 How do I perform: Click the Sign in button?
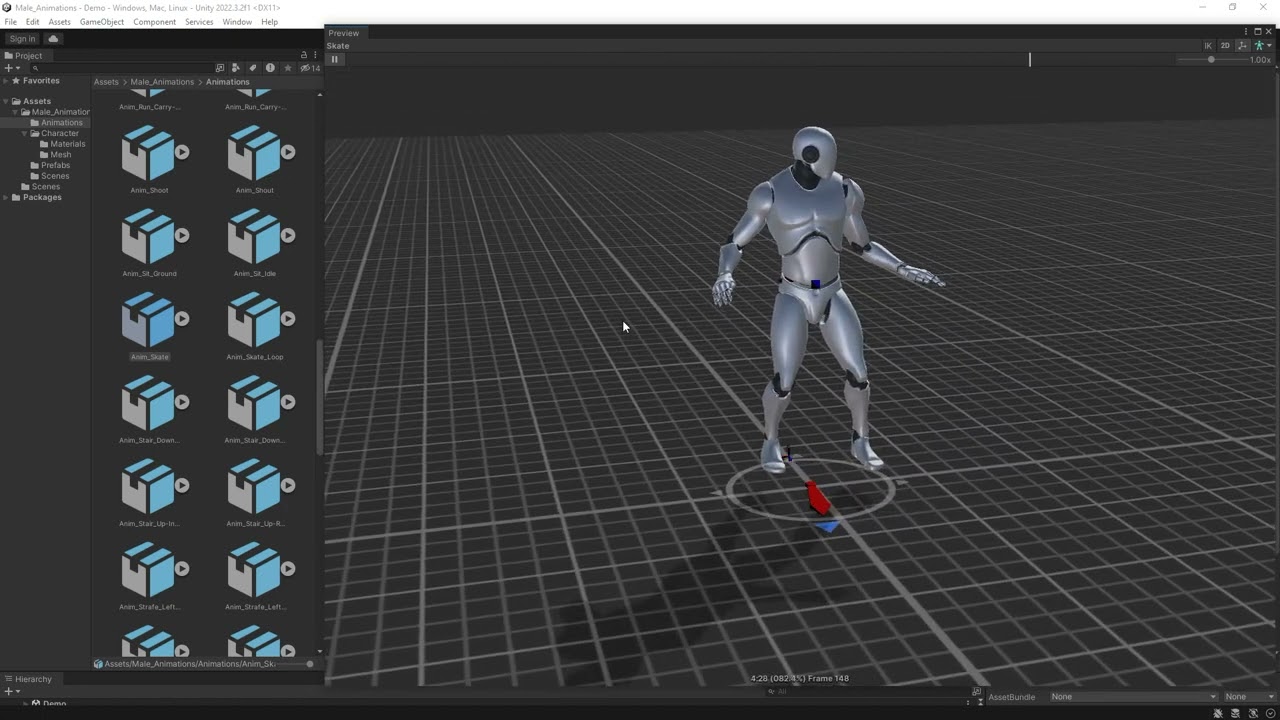tap(22, 39)
